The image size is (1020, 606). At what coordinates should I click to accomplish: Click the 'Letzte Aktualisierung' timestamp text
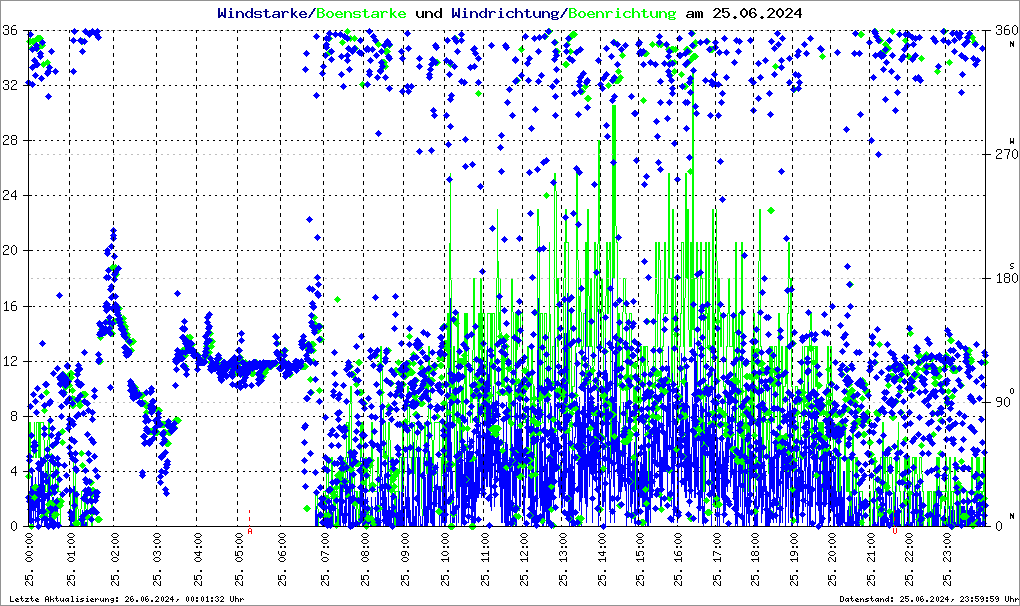(x=127, y=599)
